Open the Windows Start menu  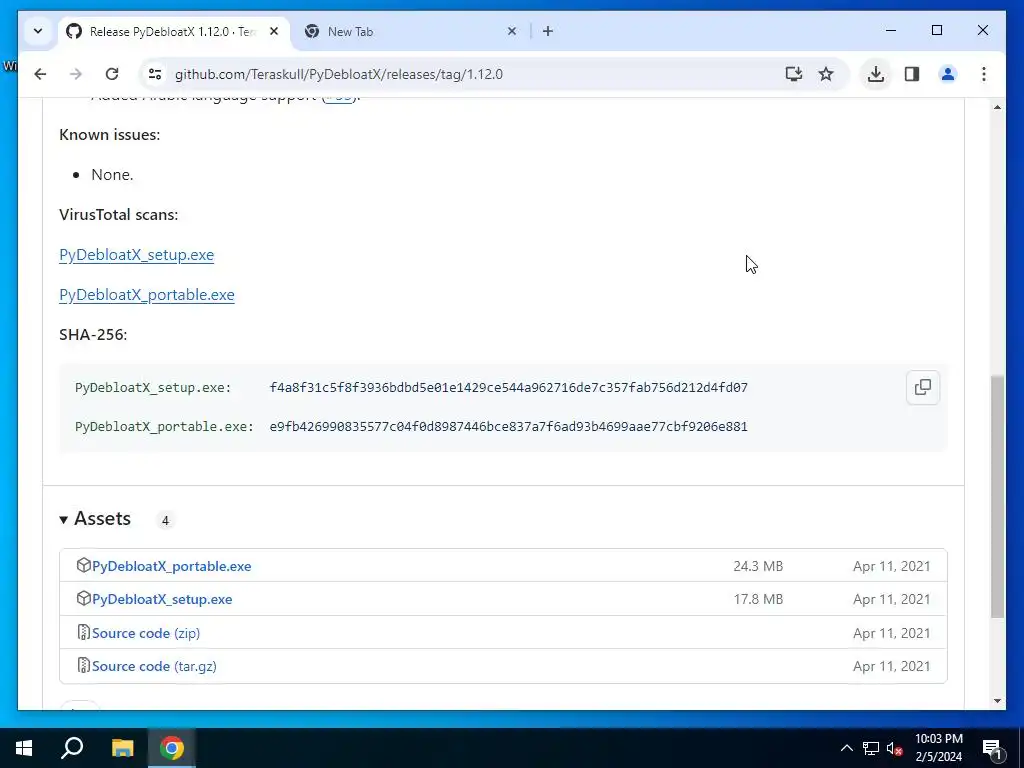(24, 748)
